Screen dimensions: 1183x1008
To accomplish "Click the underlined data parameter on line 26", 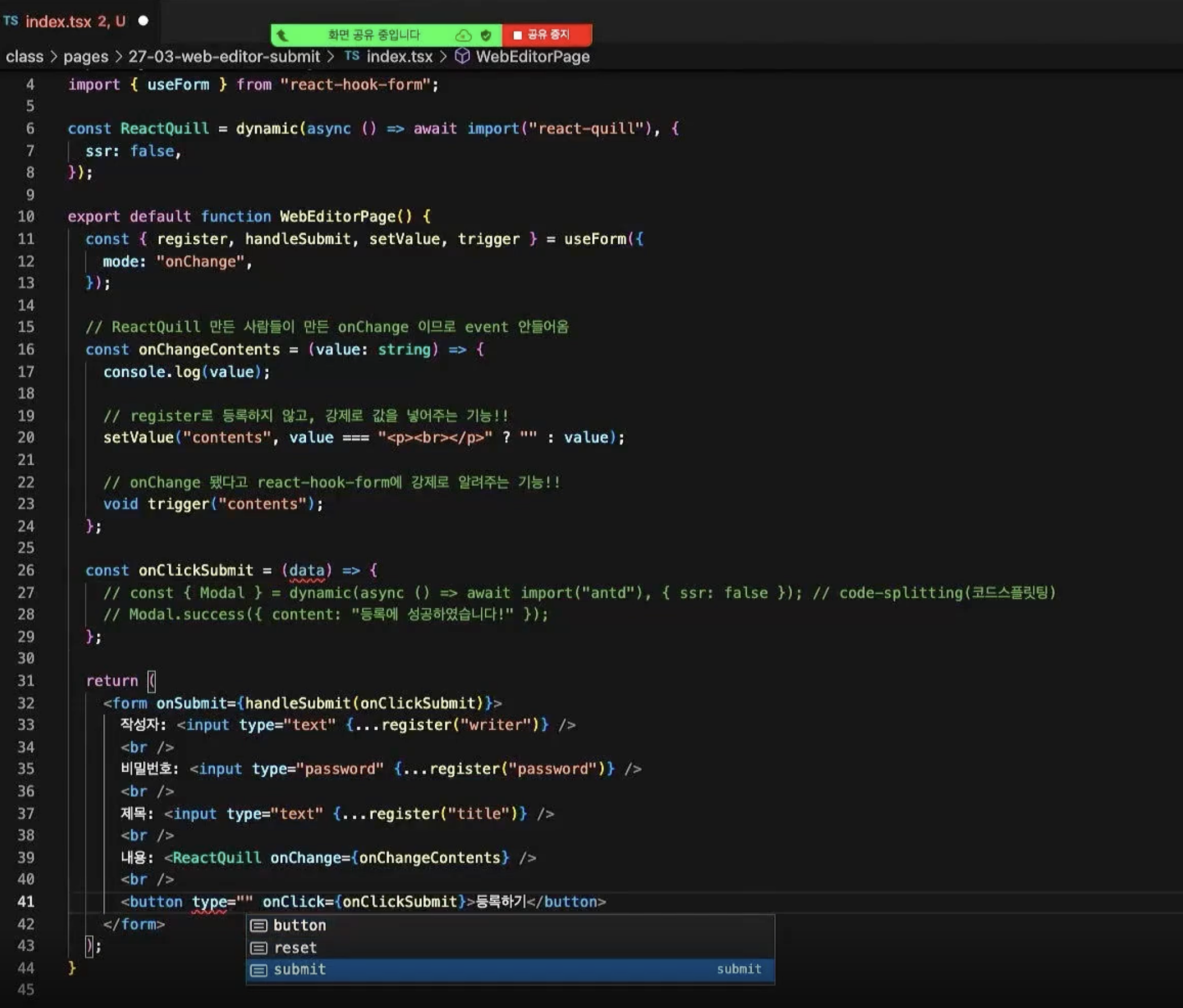I will point(307,570).
